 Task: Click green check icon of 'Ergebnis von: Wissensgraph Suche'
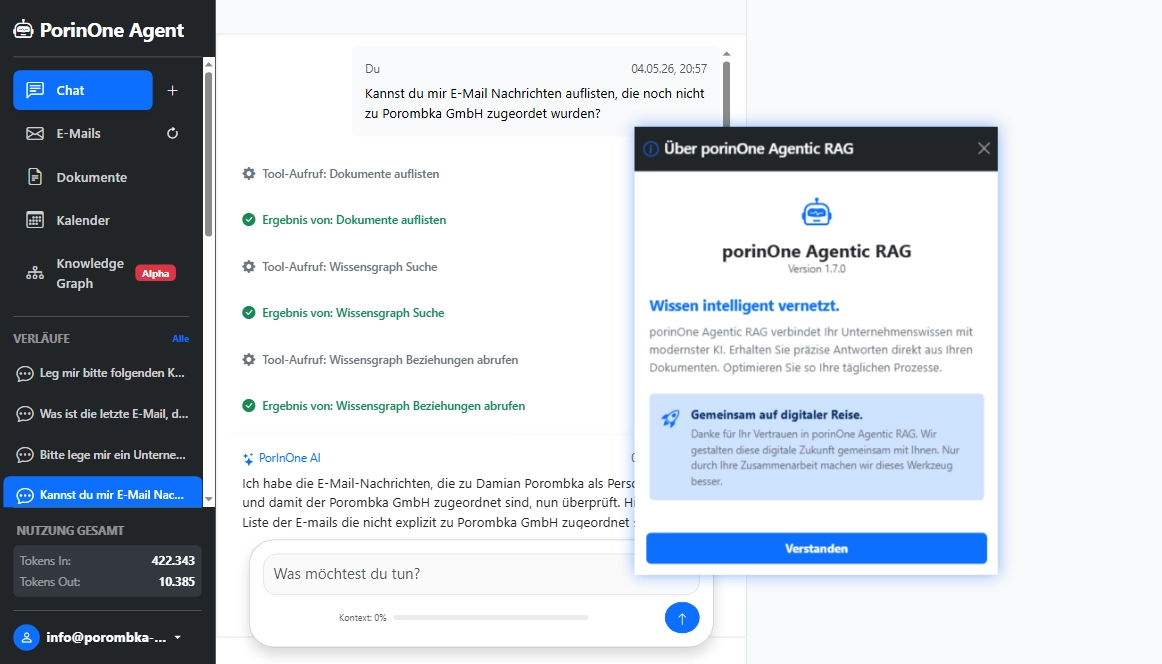tap(249, 313)
